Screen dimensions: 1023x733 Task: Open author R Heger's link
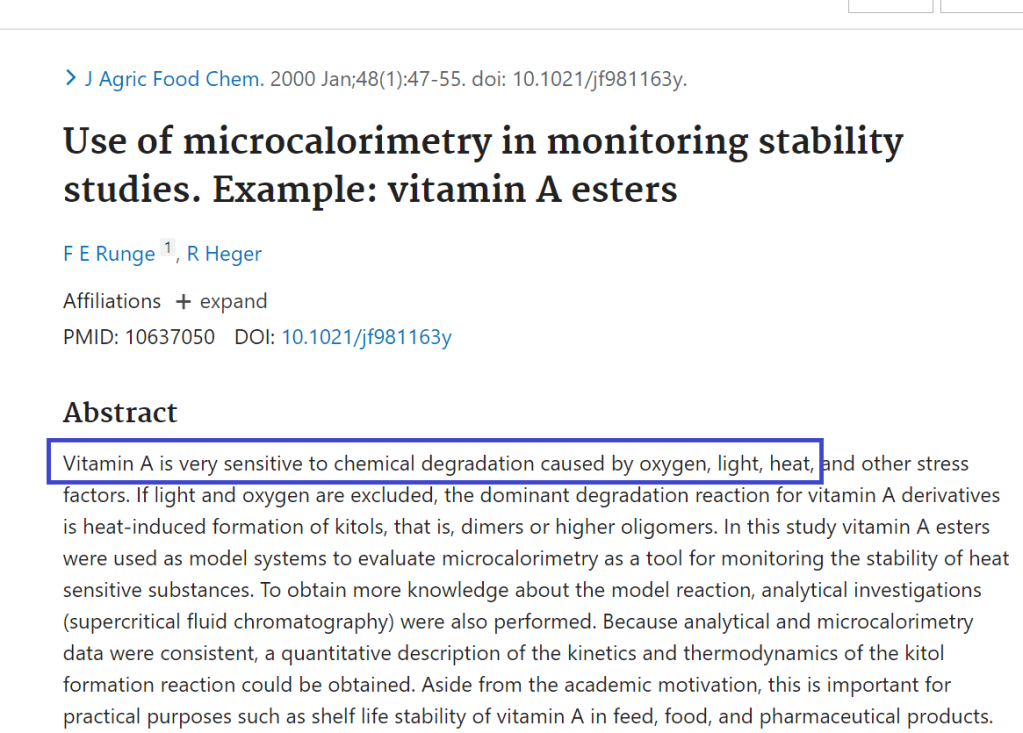[x=224, y=254]
